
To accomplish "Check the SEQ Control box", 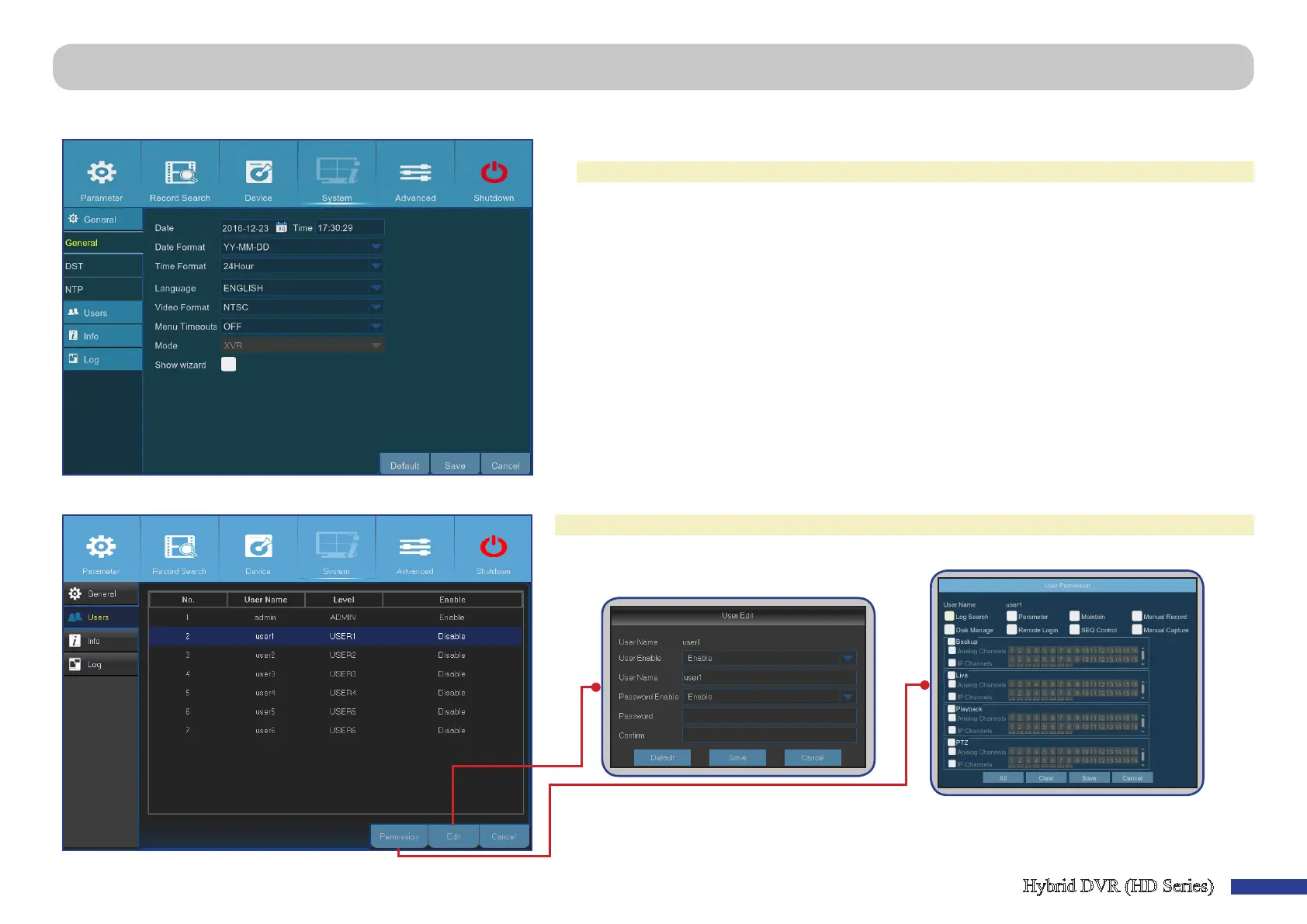I will (x=1075, y=629).
